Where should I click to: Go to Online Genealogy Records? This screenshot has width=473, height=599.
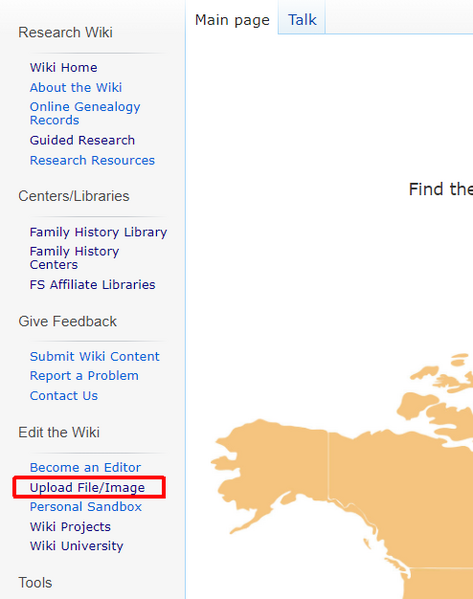click(x=85, y=113)
